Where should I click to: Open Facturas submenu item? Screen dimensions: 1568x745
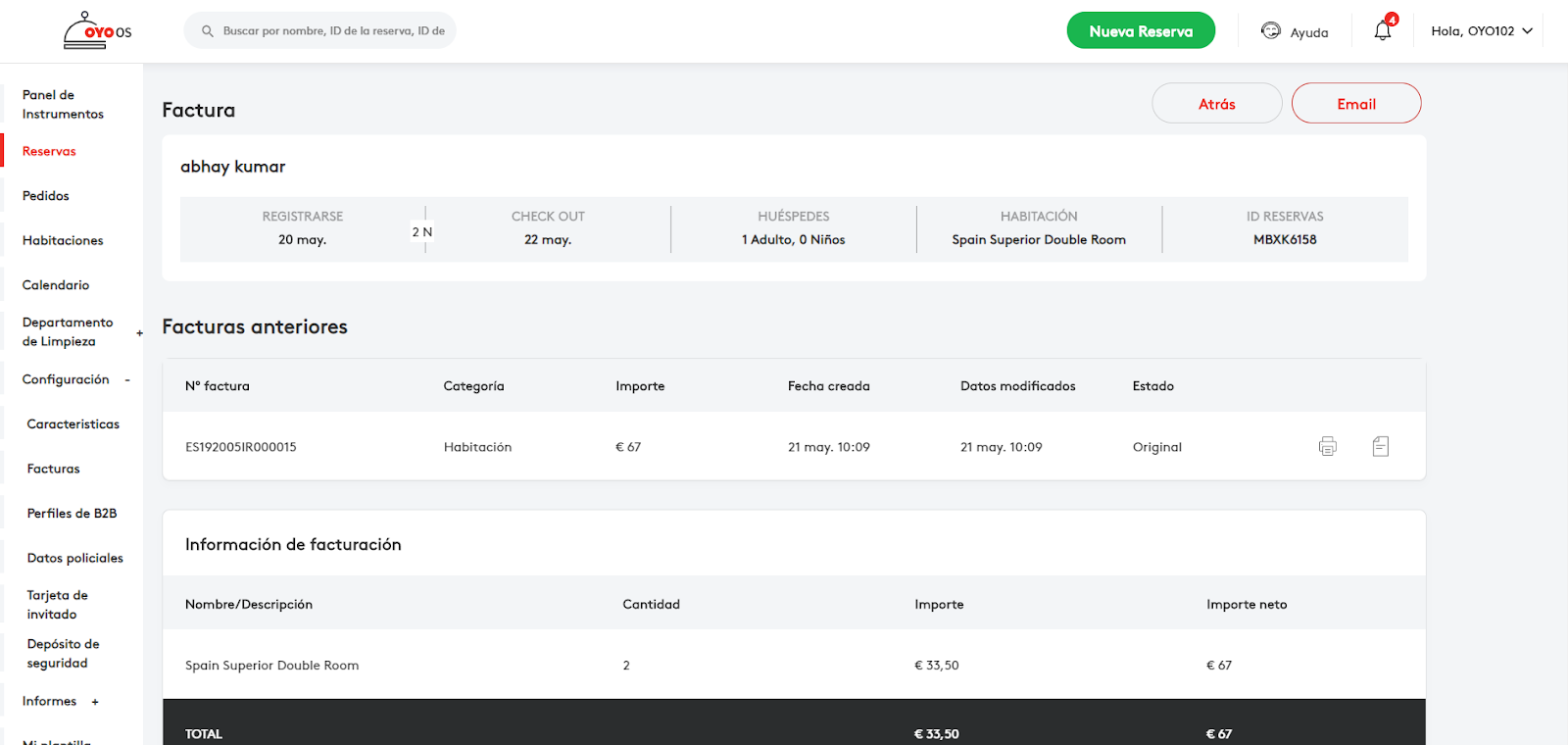click(54, 470)
